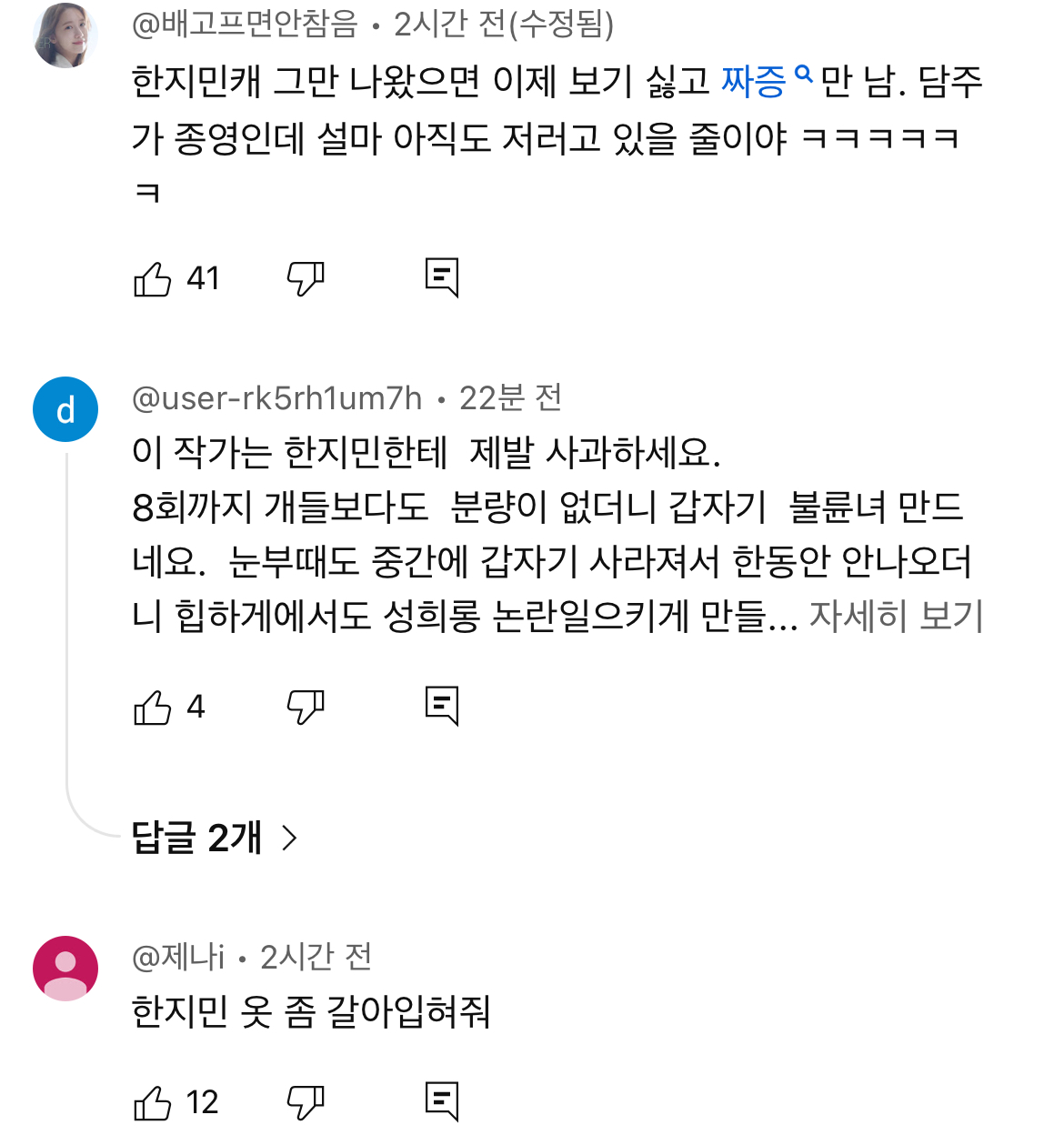Open the @배고프면안참음 channel username

(246, 25)
